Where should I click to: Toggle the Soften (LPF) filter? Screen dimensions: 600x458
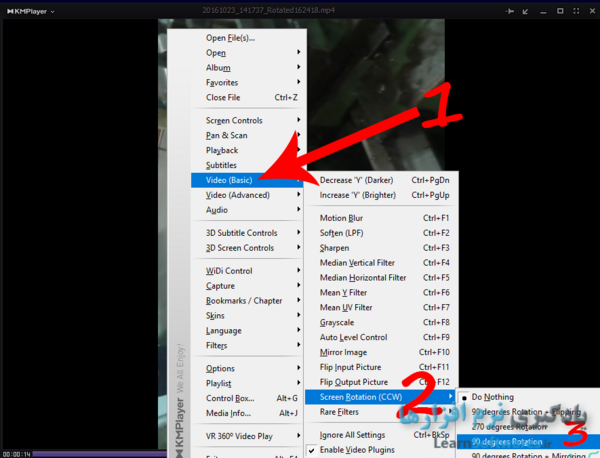[x=380, y=233]
